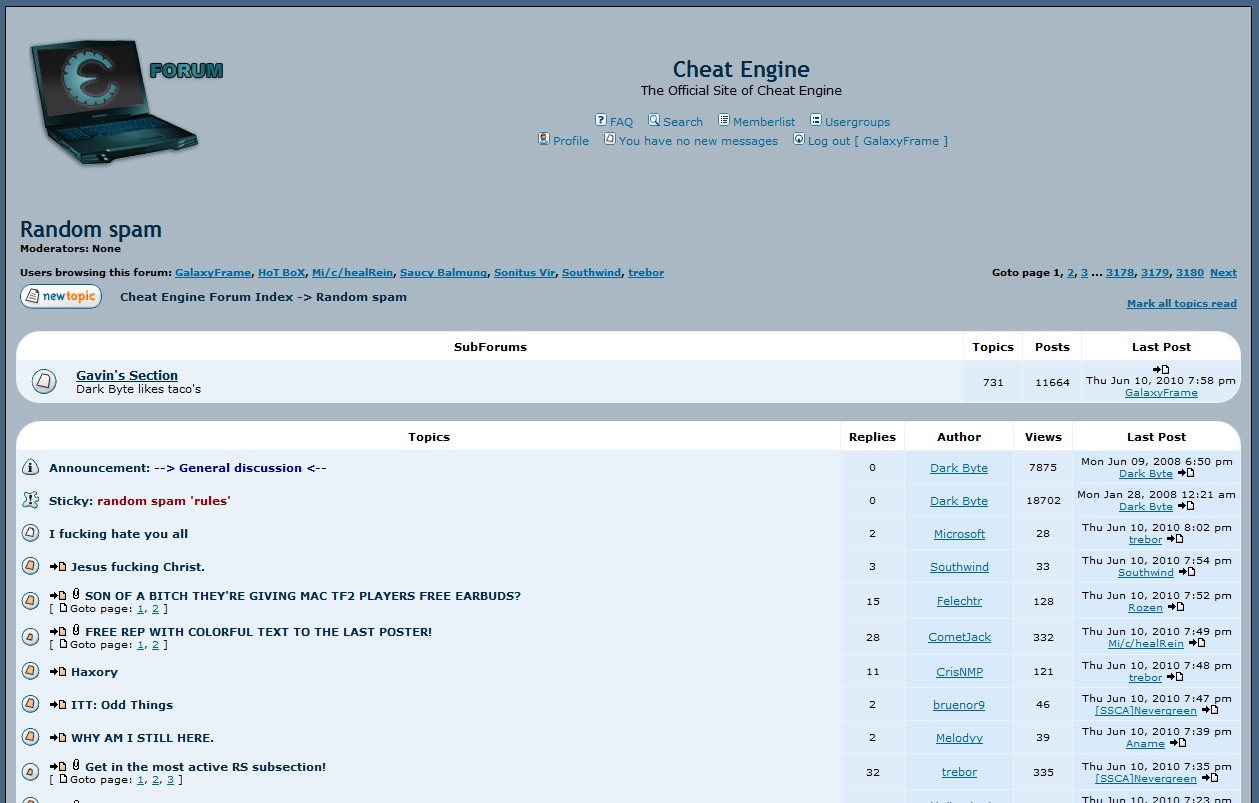Click the Usergroups icon in header
The image size is (1259, 803).
(816, 120)
